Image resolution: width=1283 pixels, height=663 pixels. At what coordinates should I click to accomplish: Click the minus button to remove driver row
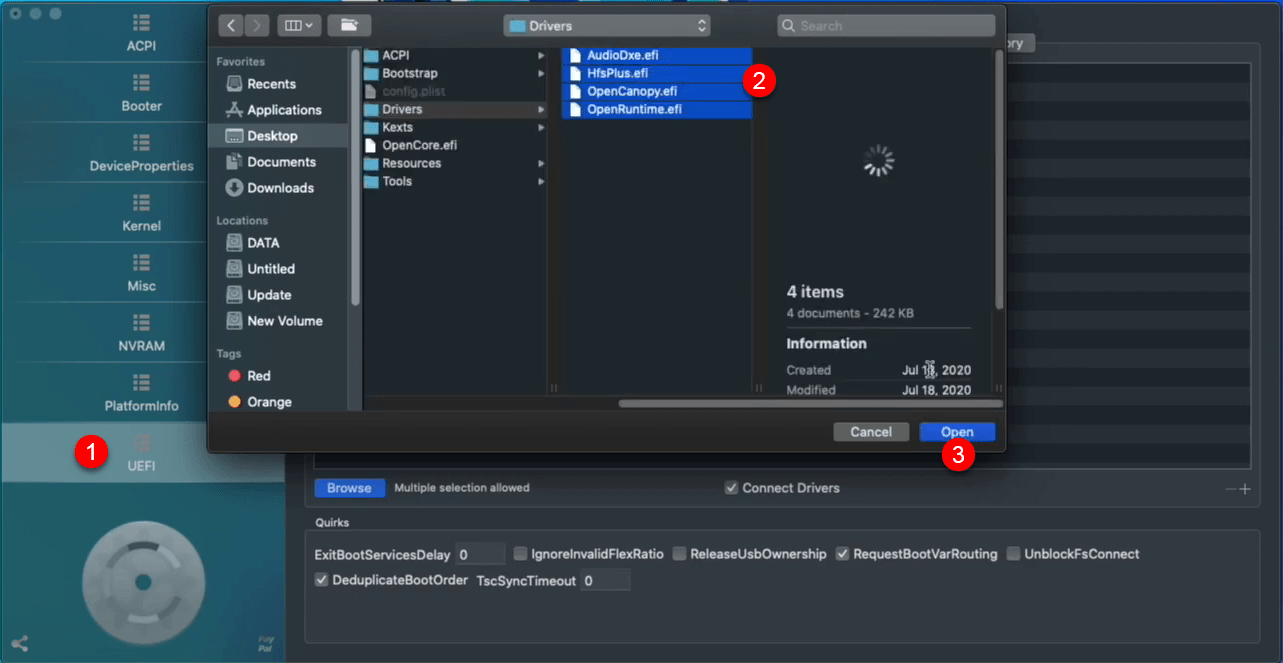[x=1230, y=489]
